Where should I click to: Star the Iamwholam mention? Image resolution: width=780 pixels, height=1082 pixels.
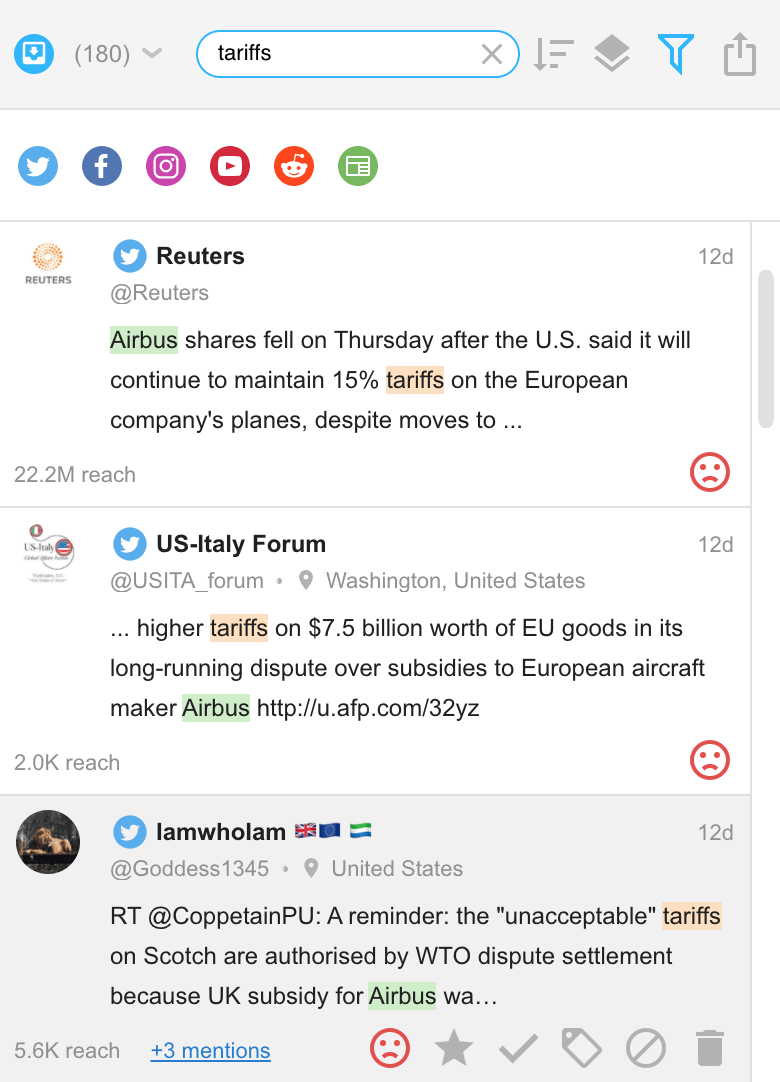pos(454,1048)
